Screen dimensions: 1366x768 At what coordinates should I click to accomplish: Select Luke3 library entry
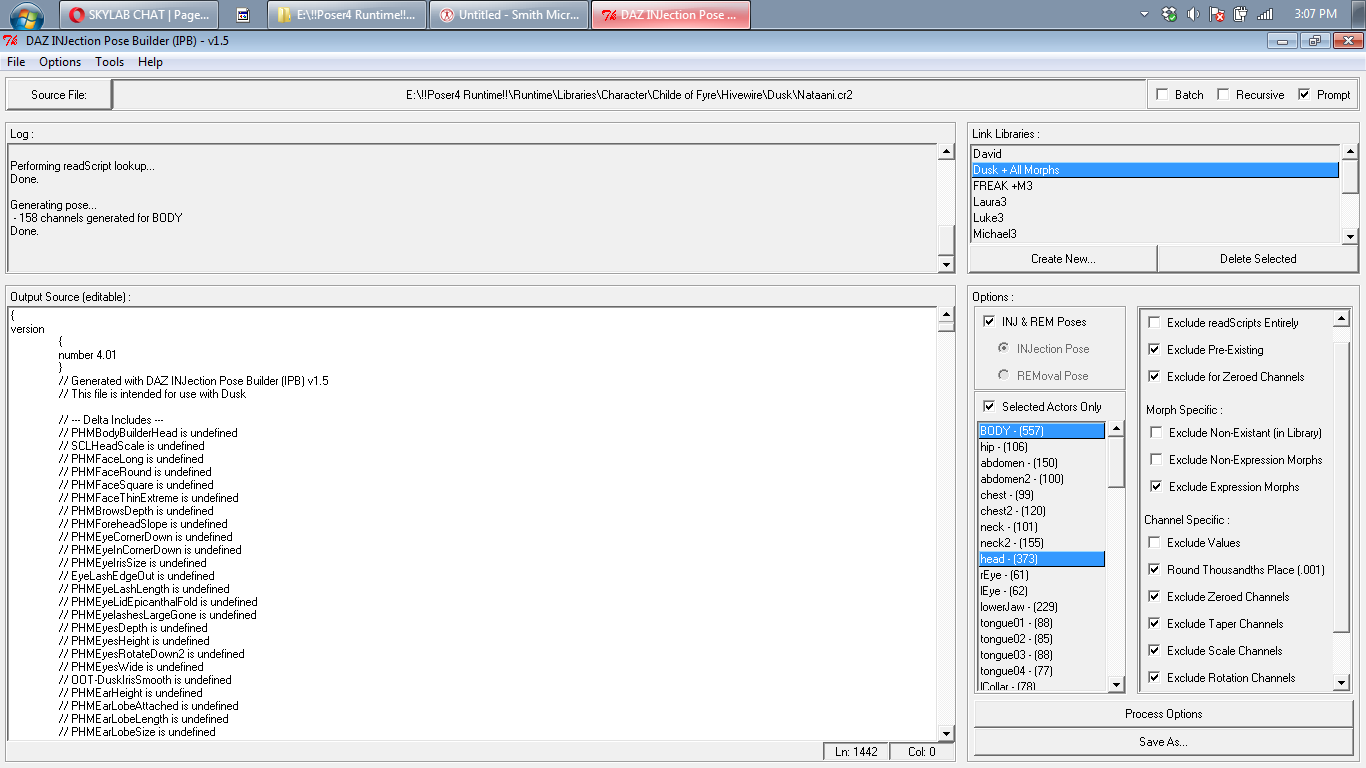point(1155,218)
